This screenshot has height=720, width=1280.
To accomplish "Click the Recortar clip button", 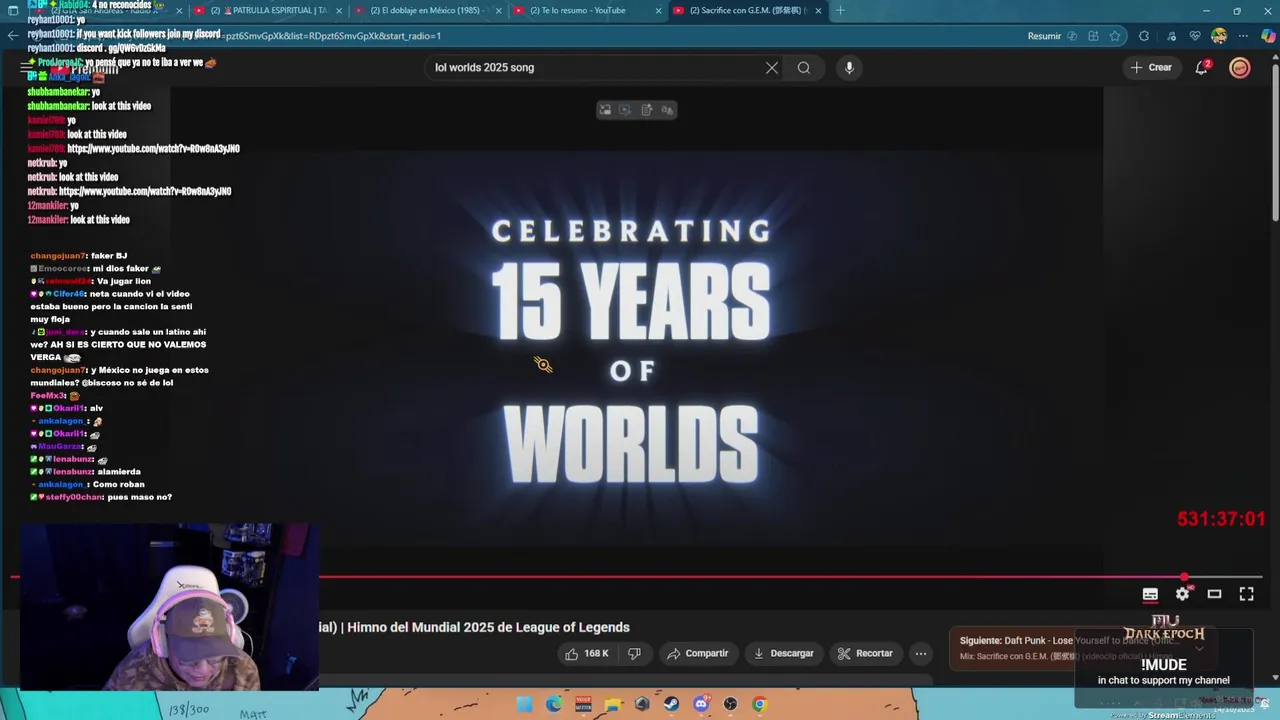I will click(865, 654).
